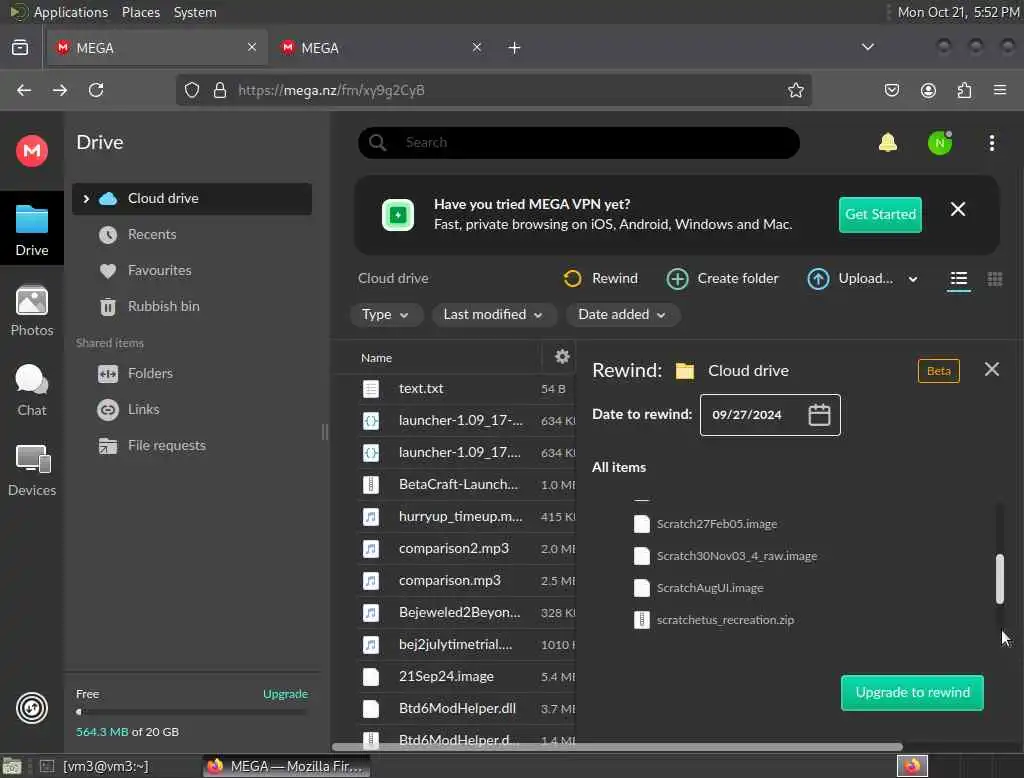
Task: Close the Rewind panel
Action: pyautogui.click(x=991, y=369)
